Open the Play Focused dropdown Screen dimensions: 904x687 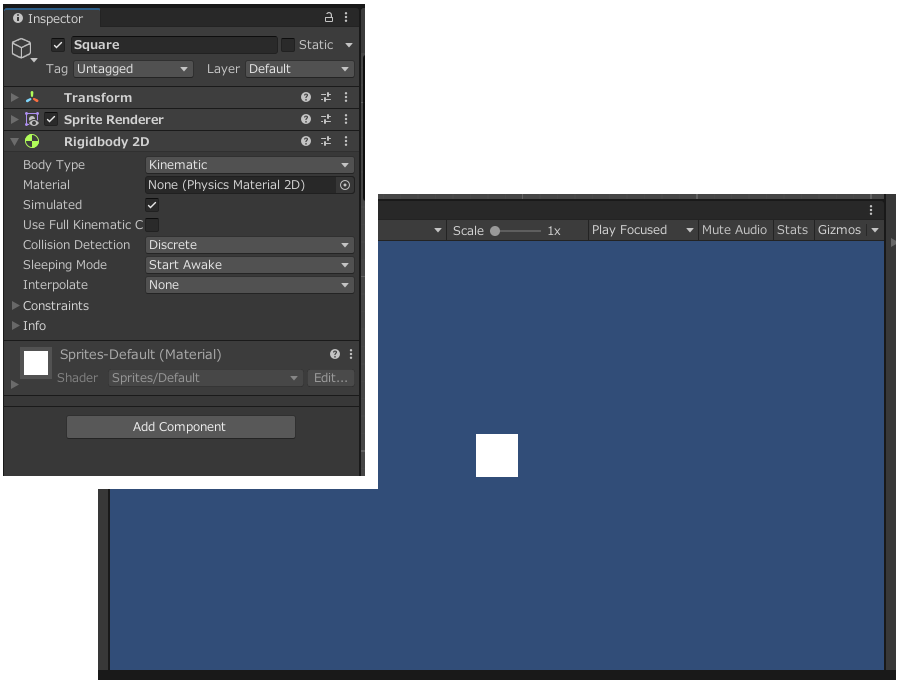pyautogui.click(x=643, y=230)
